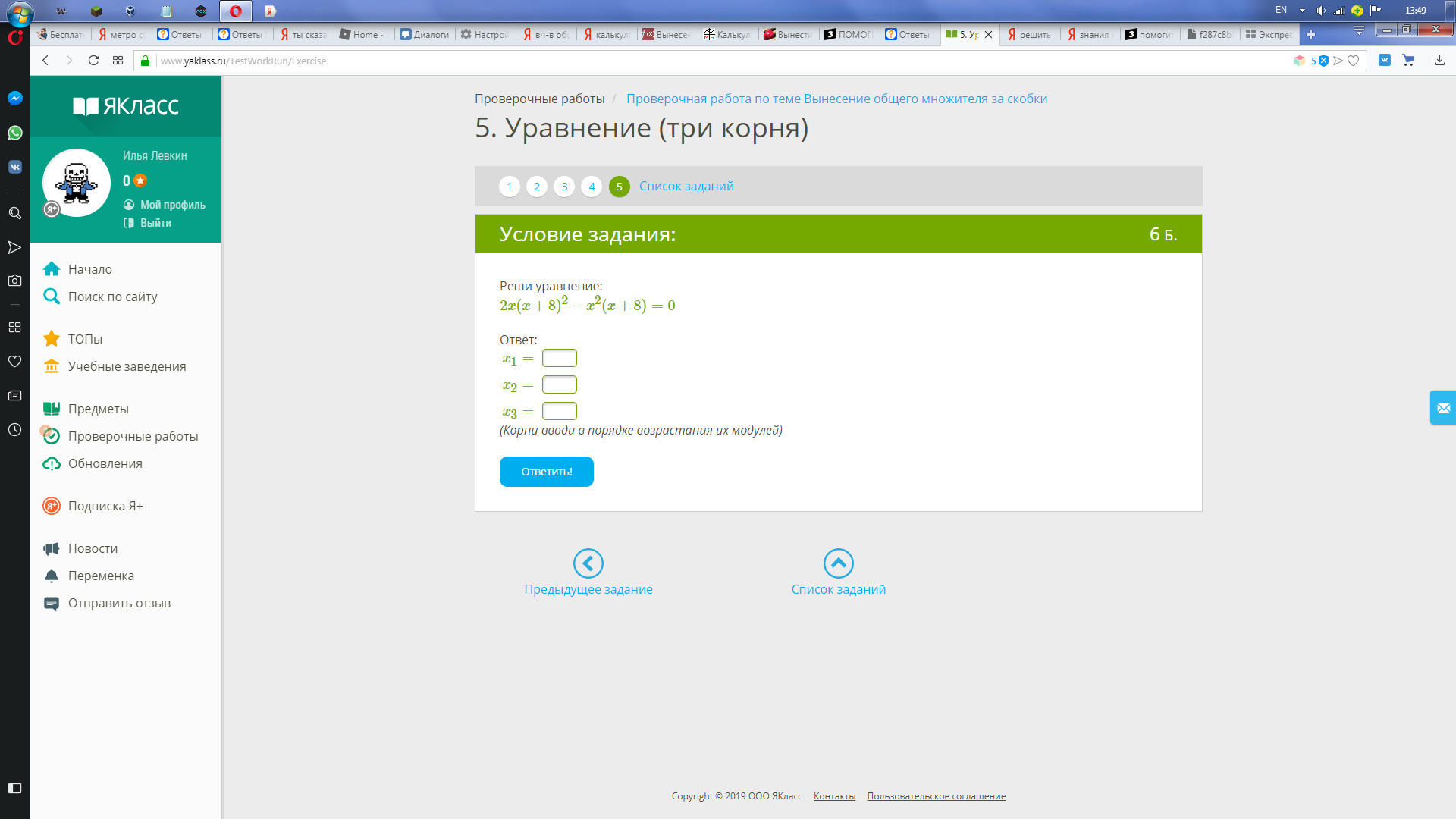Open Messenger in Opera sidebar
Image resolution: width=1456 pixels, height=819 pixels.
14,99
